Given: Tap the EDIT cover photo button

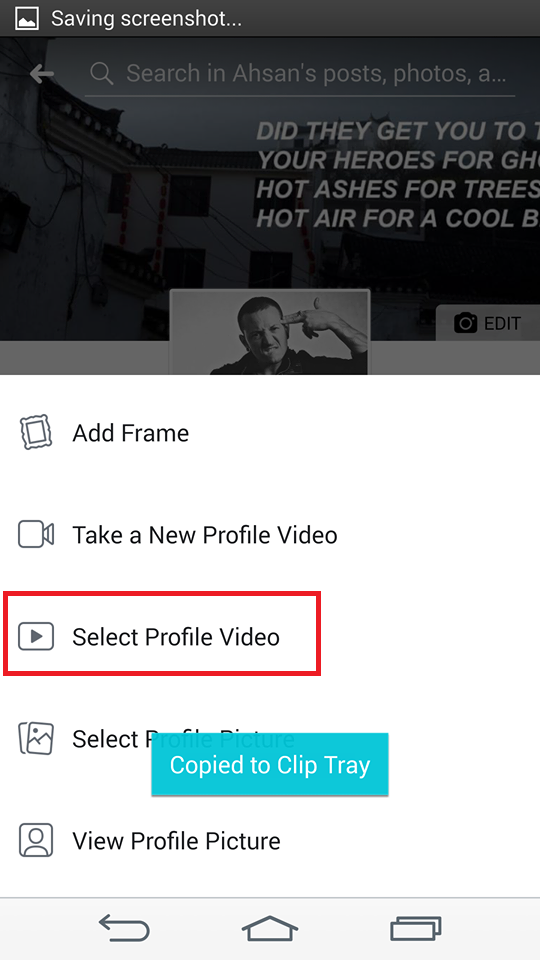Looking at the screenshot, I should click(x=487, y=323).
